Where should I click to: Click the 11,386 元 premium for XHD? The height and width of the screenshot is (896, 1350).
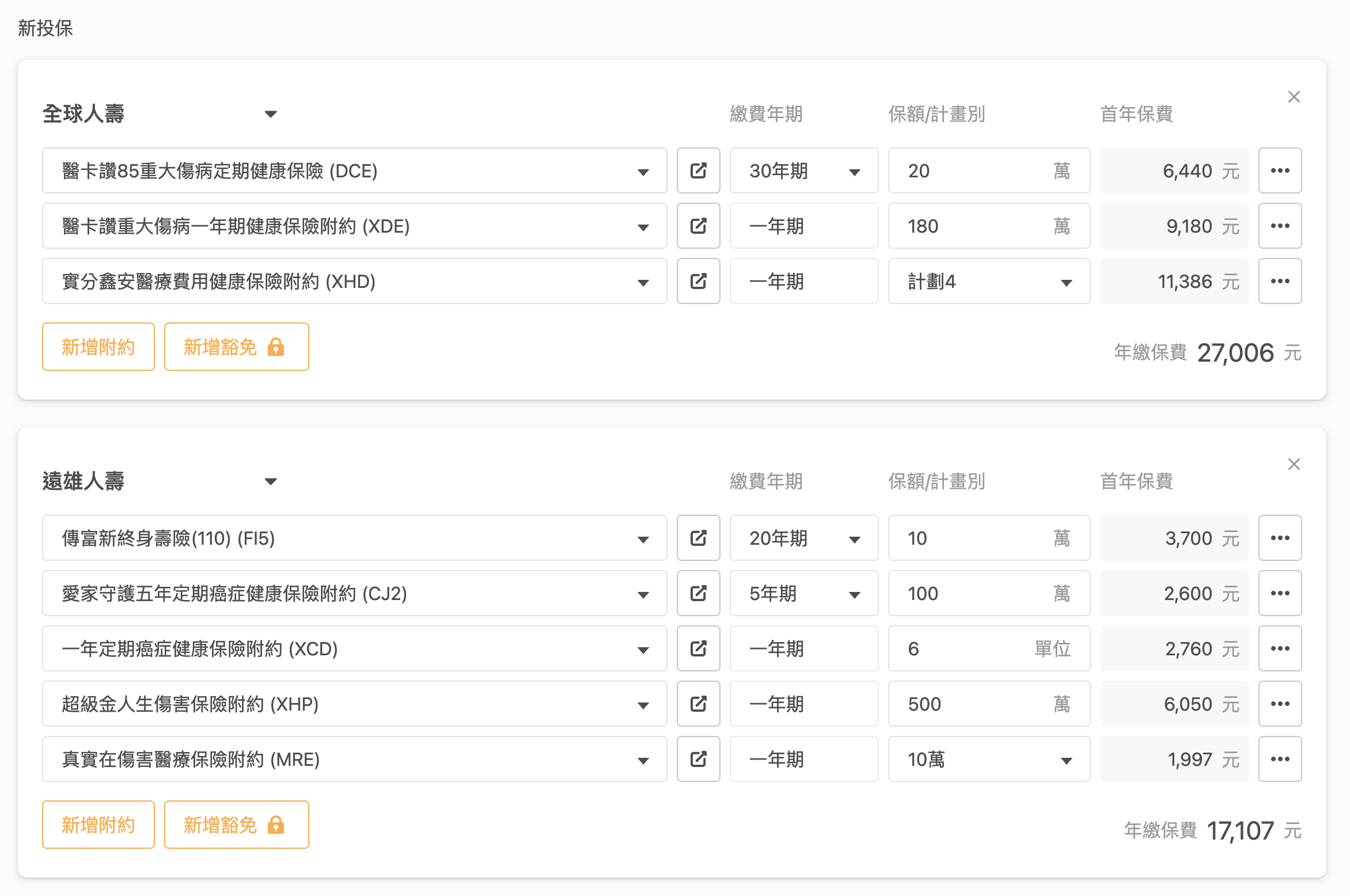pyautogui.click(x=1174, y=281)
